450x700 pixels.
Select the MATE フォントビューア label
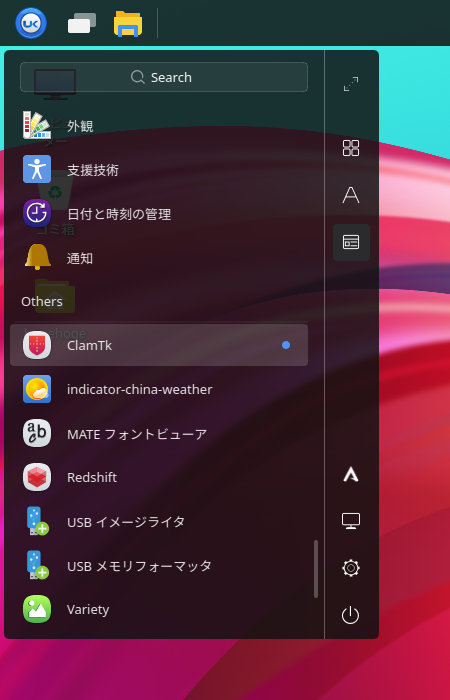(137, 434)
